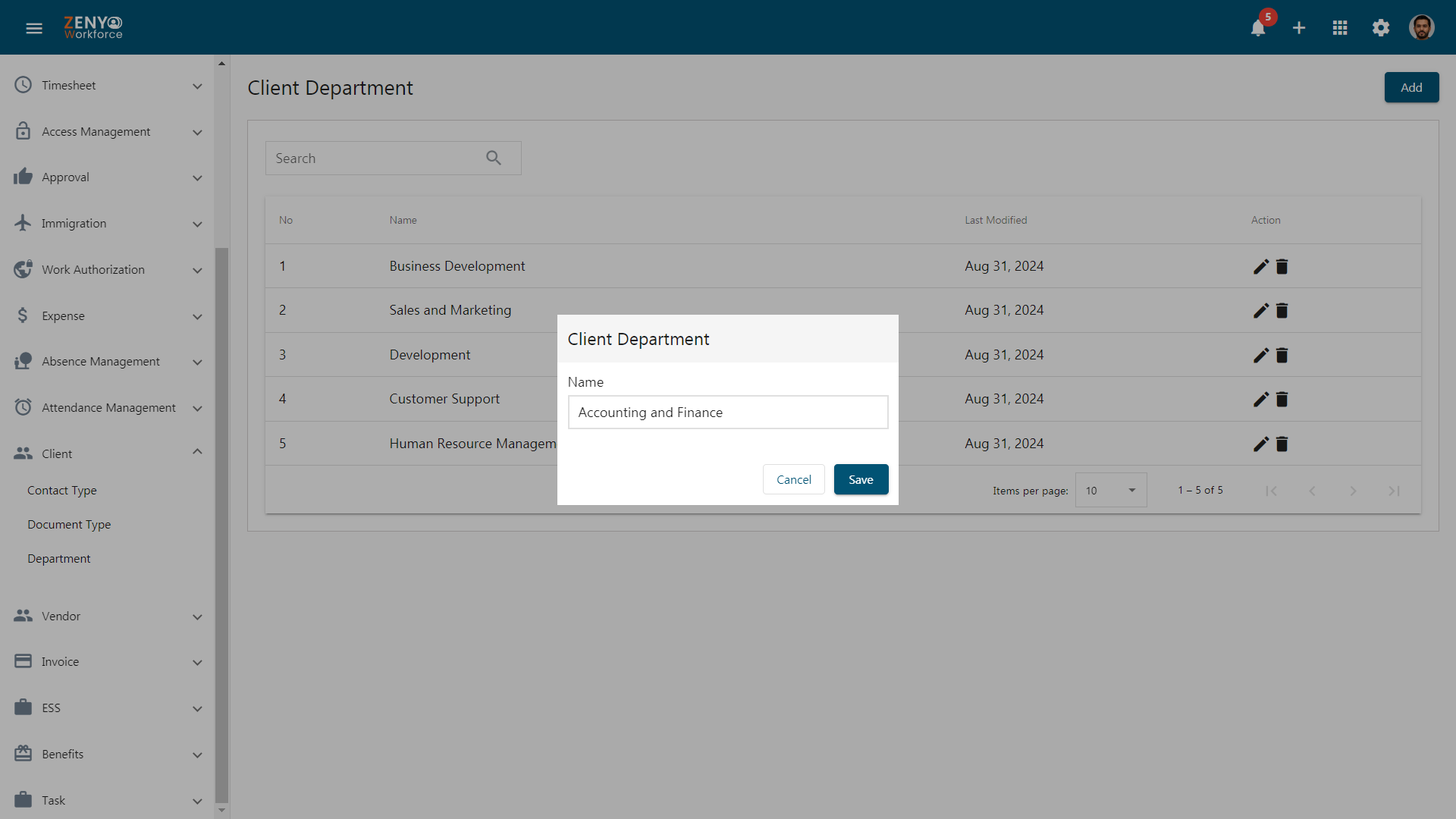This screenshot has height=819, width=1456.
Task: Click the delete icon for Development
Action: 1282,354
